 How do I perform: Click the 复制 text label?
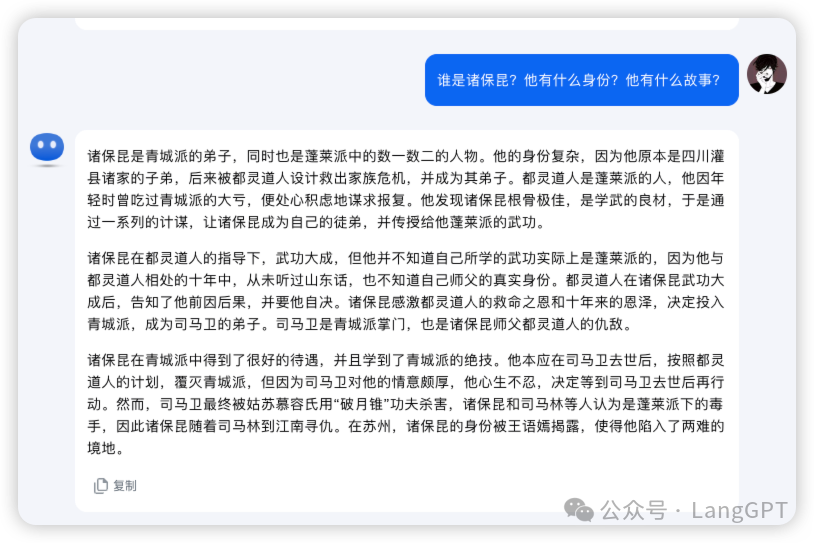point(125,485)
